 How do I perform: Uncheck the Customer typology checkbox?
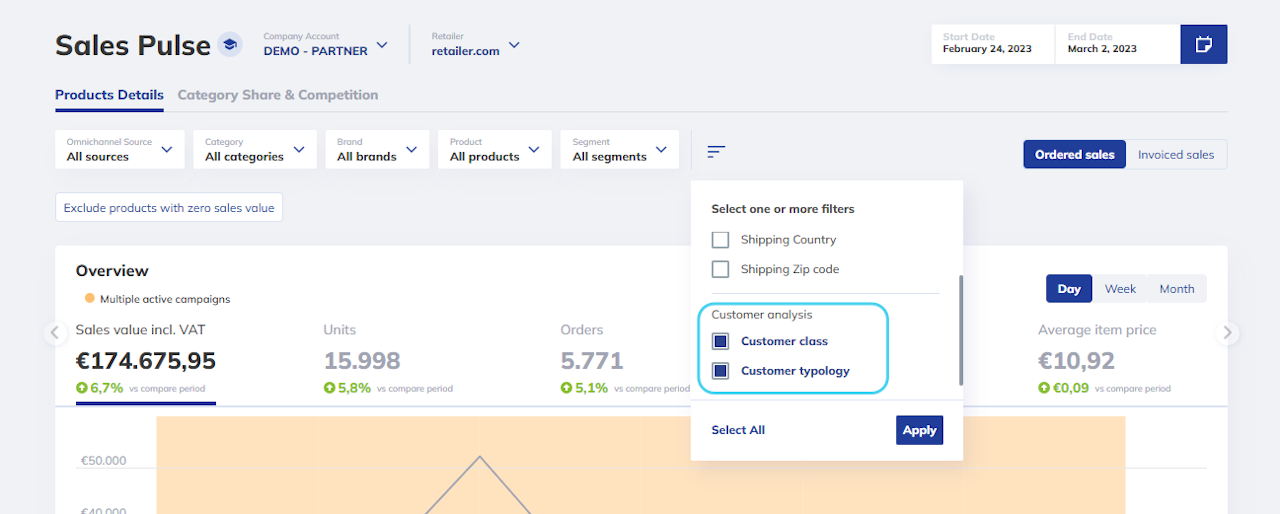pyautogui.click(x=720, y=371)
